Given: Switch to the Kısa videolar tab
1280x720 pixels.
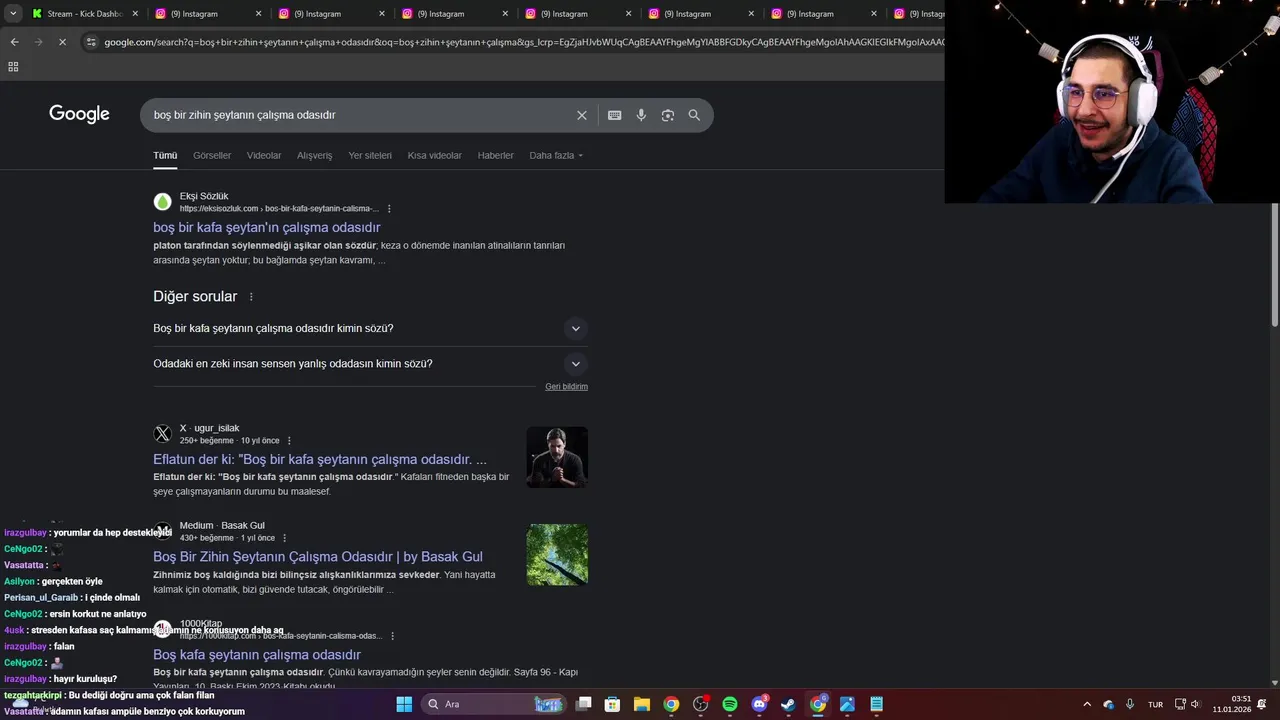Looking at the screenshot, I should (435, 155).
